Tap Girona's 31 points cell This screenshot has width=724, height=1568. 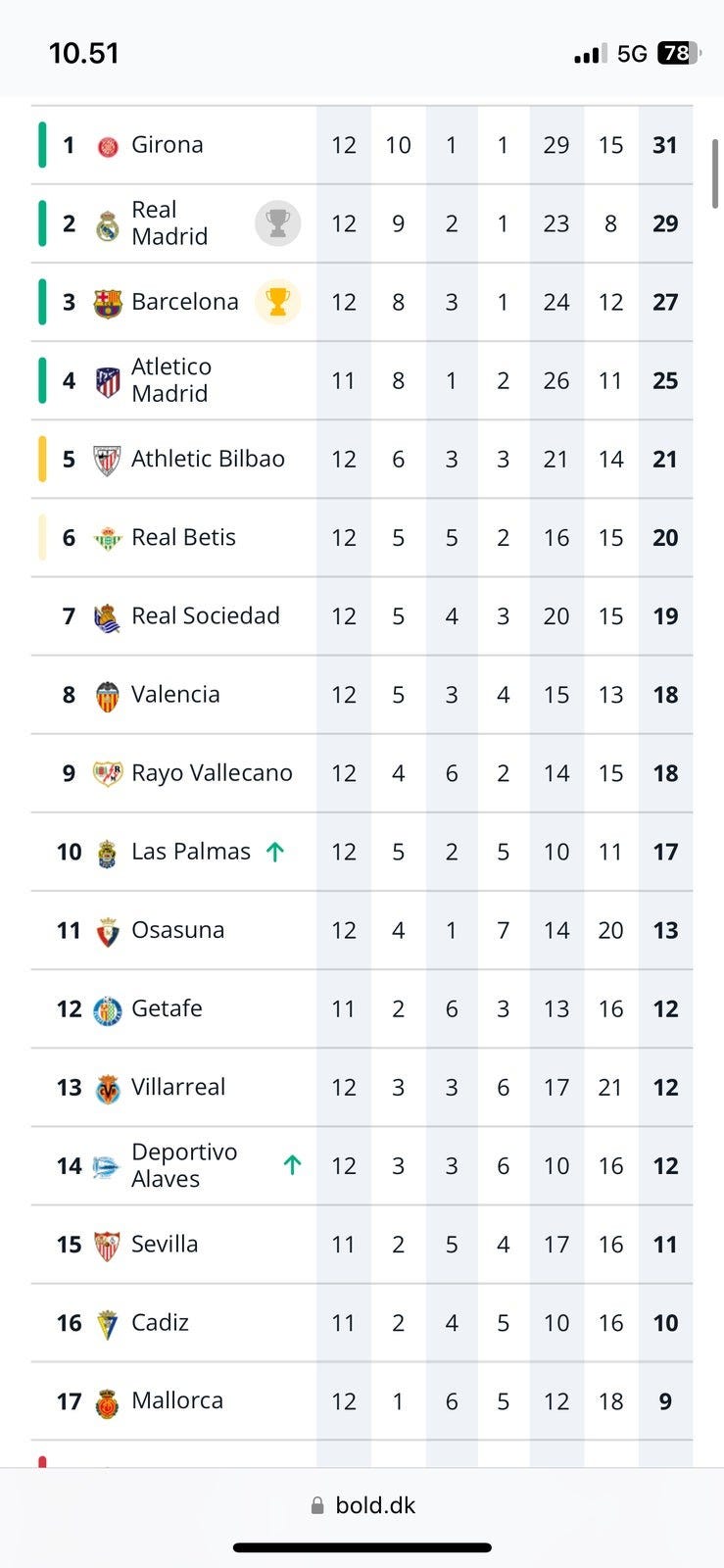[x=665, y=145]
